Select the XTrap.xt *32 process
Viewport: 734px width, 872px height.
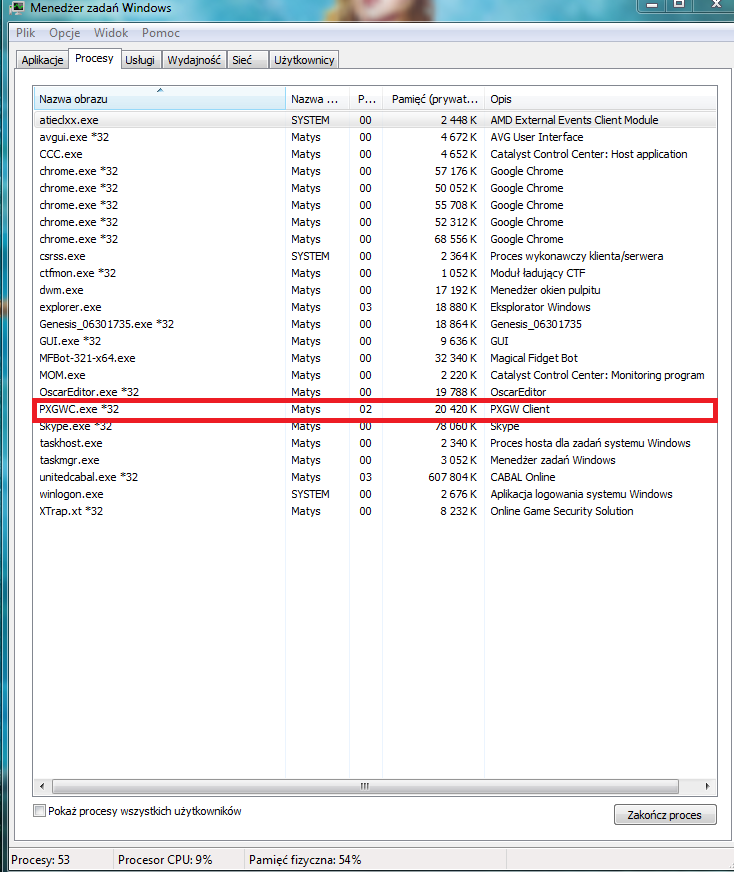(x=375, y=511)
